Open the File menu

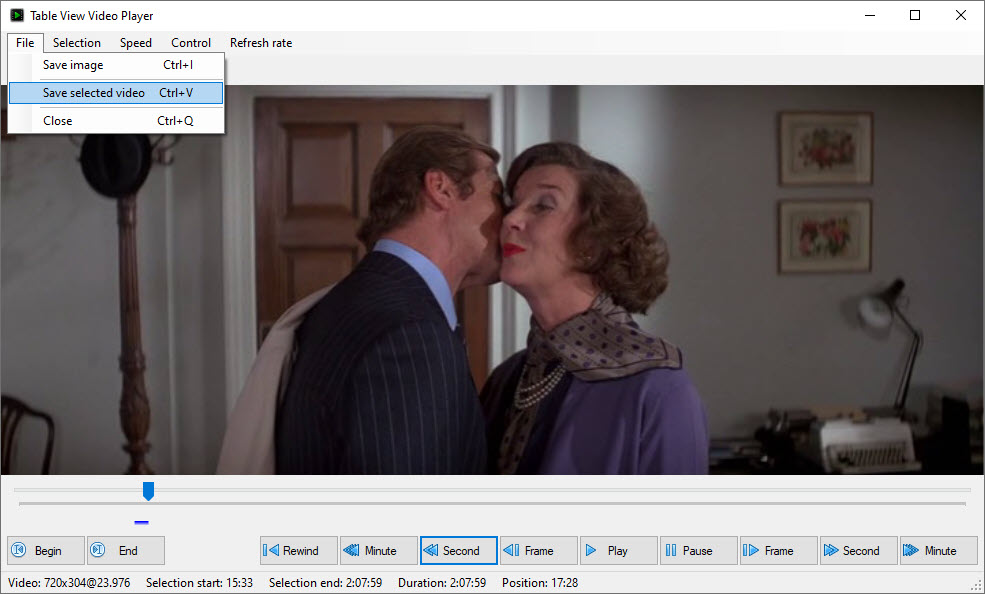(x=25, y=43)
